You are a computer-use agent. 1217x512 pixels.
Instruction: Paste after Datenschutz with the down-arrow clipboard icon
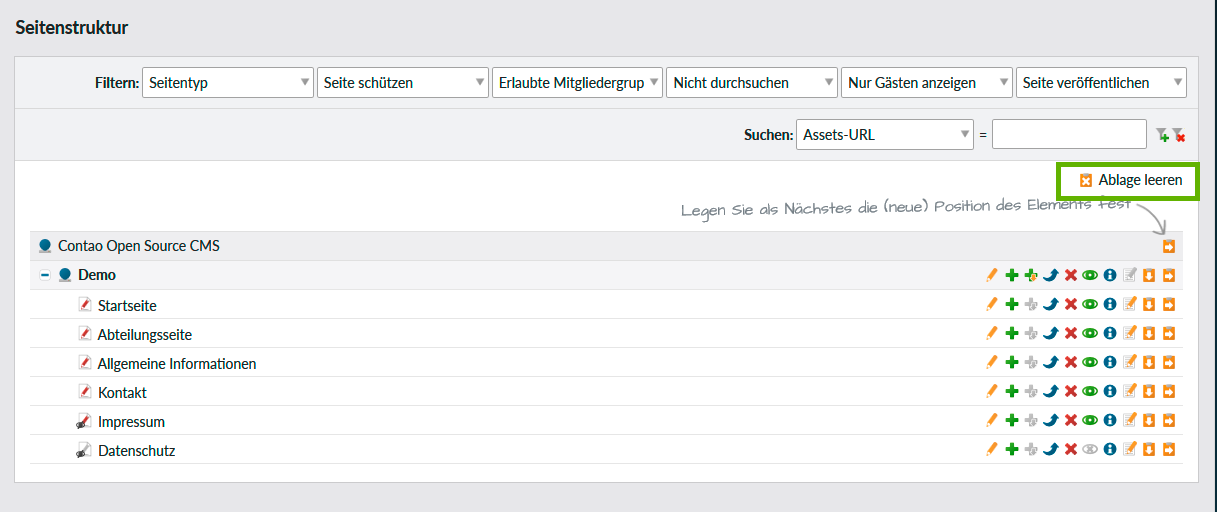(x=1148, y=450)
